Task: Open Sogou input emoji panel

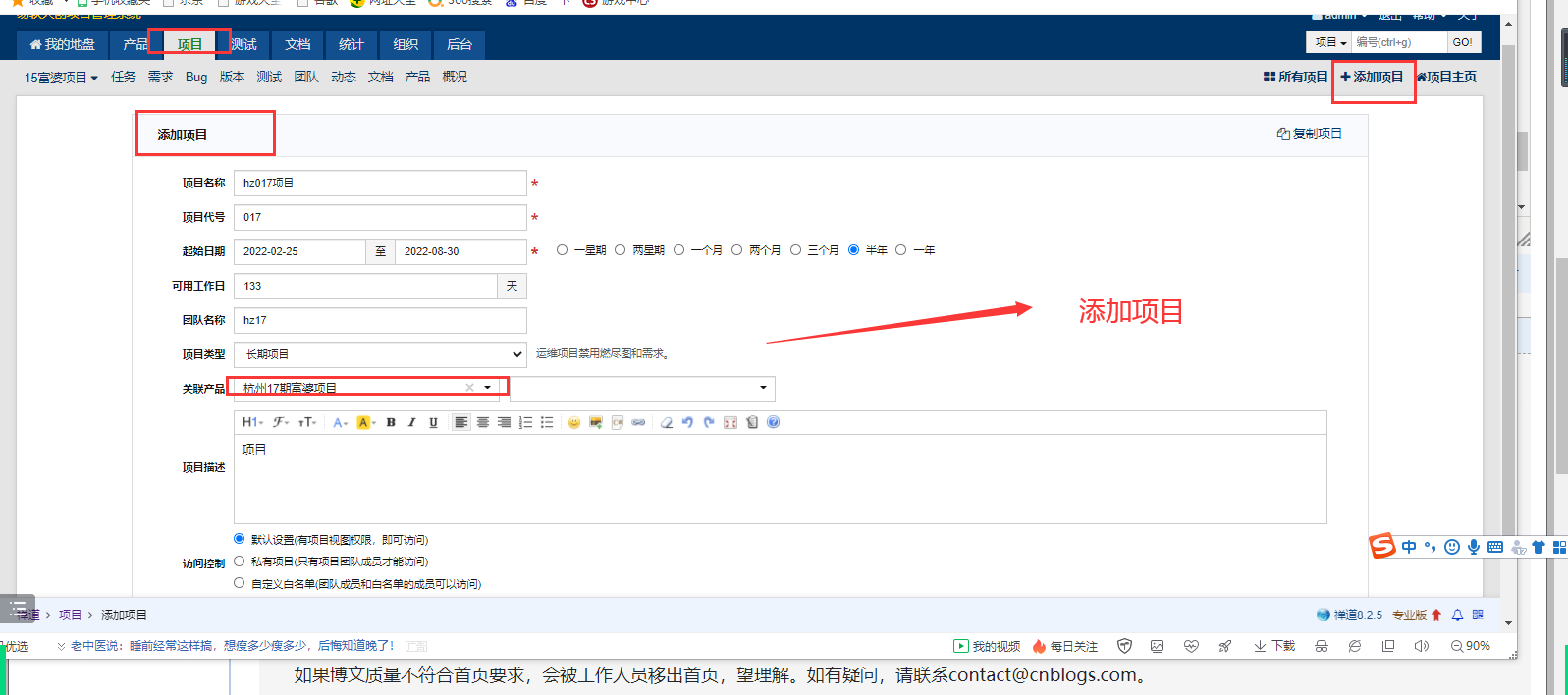Action: tap(1451, 547)
